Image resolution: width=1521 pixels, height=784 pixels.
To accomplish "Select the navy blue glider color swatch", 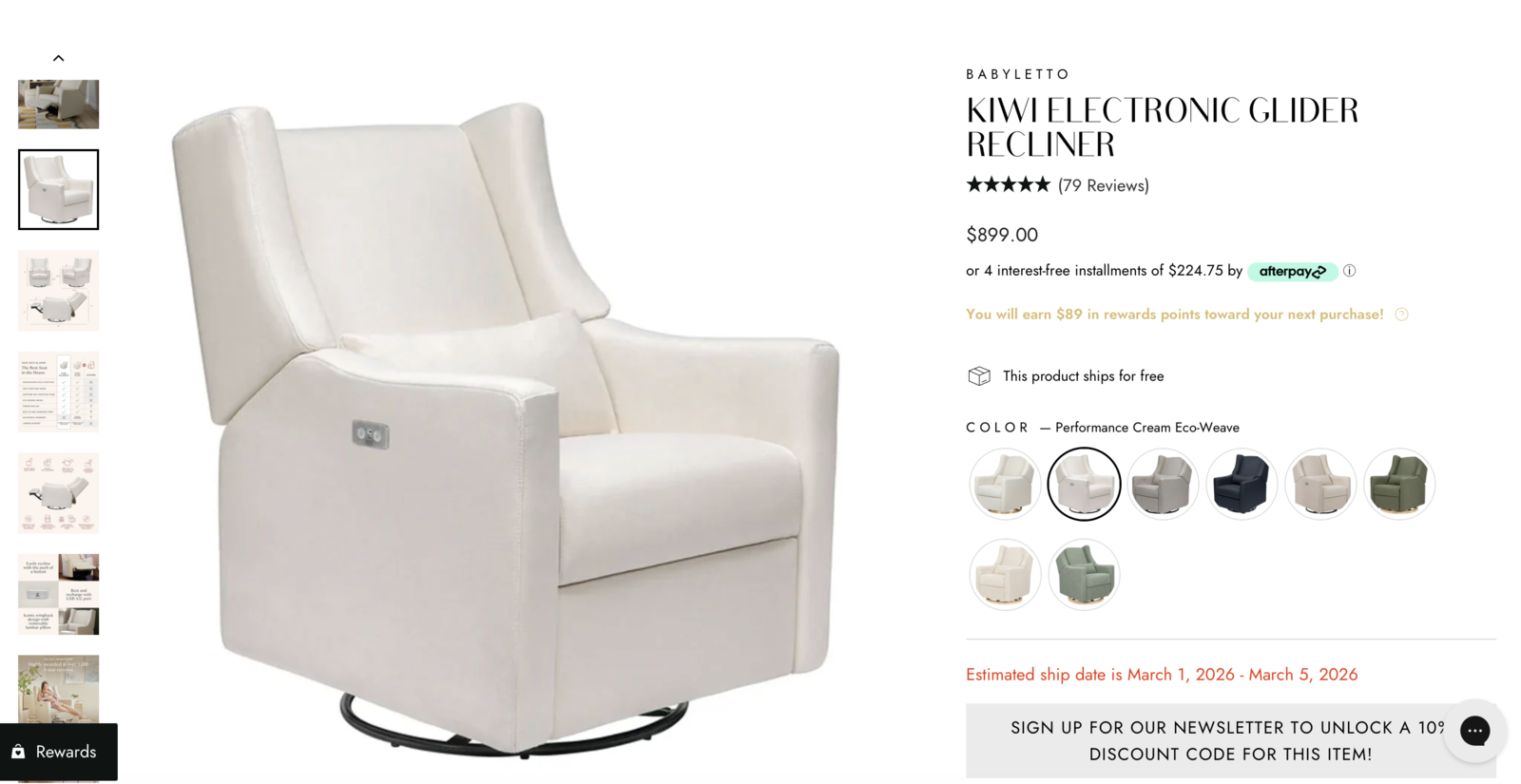I will click(x=1242, y=484).
